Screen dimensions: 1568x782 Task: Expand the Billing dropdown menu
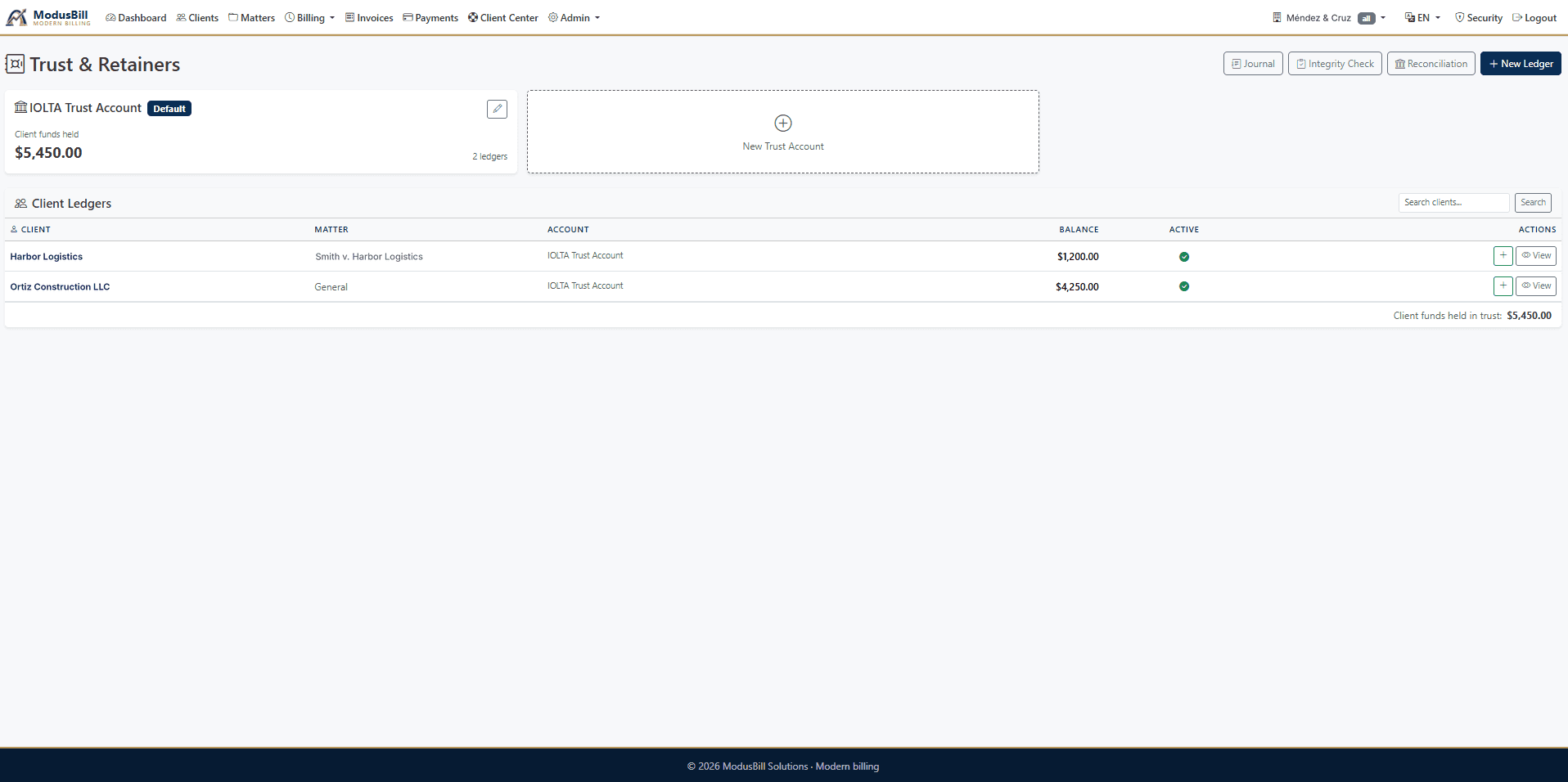310,18
